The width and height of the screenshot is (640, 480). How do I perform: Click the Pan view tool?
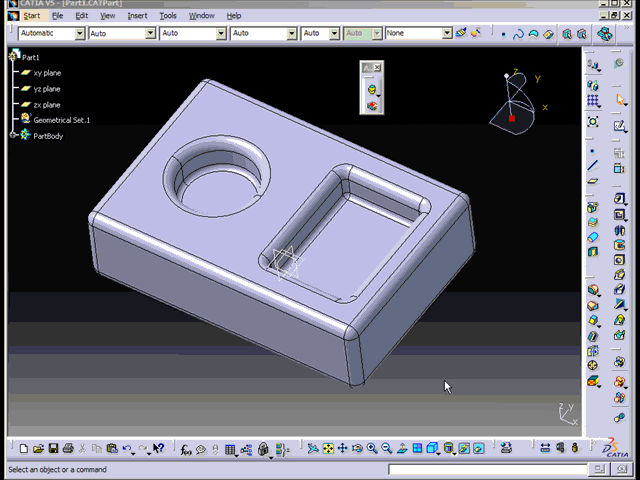342,449
